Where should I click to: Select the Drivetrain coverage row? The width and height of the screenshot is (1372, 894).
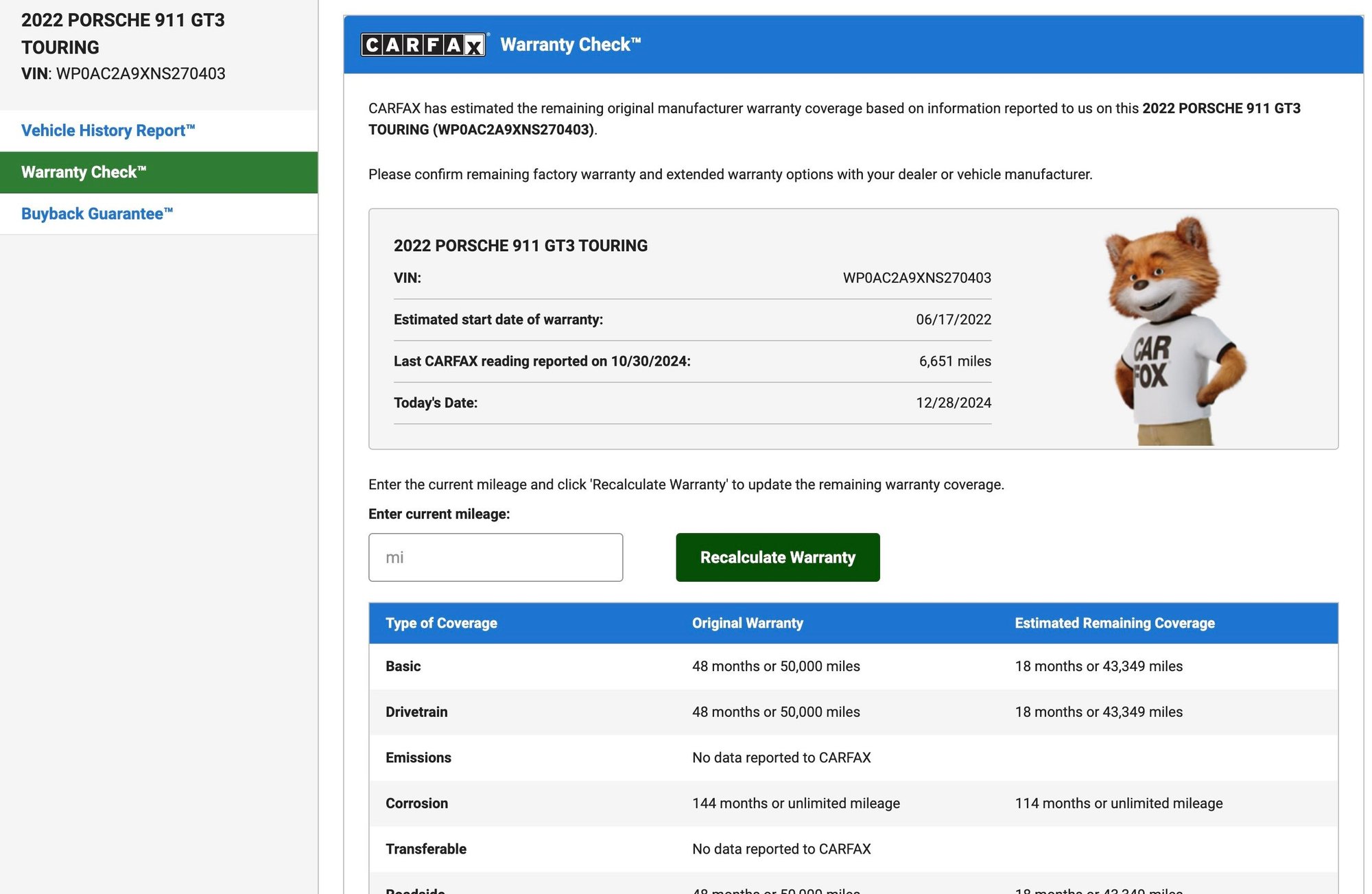pyautogui.click(x=416, y=712)
